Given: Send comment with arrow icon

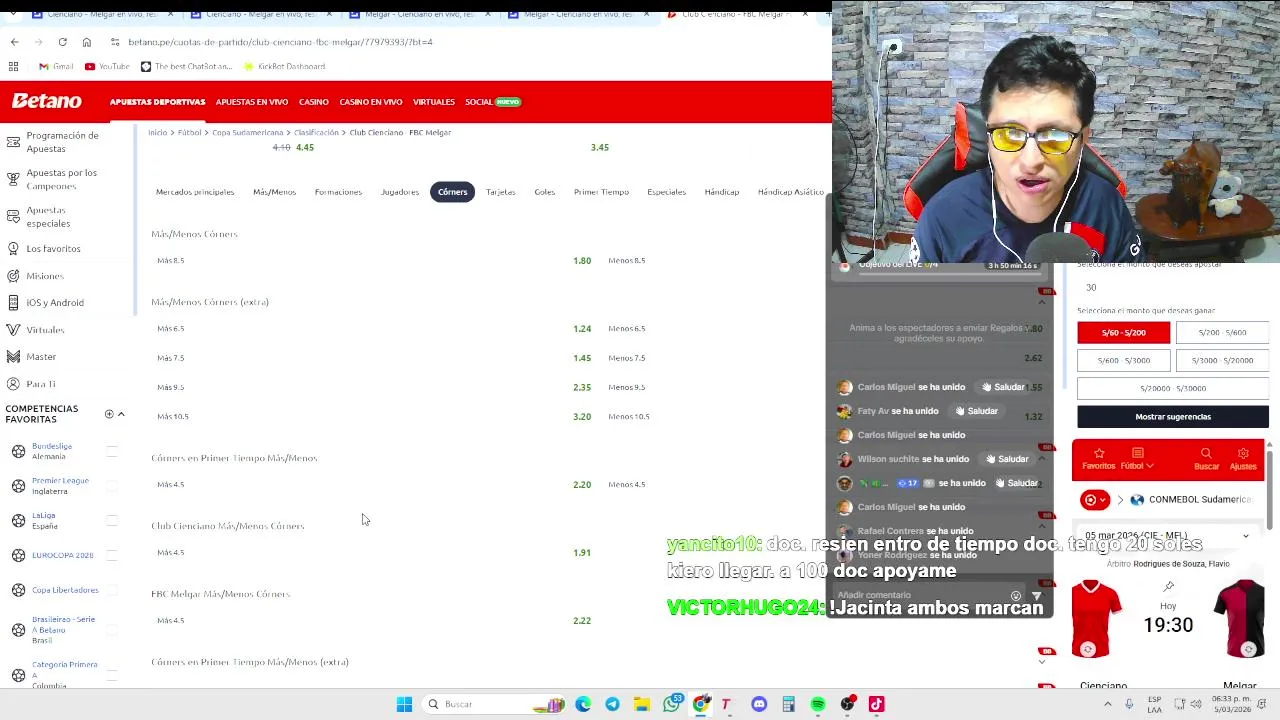Looking at the screenshot, I should [x=1036, y=596].
